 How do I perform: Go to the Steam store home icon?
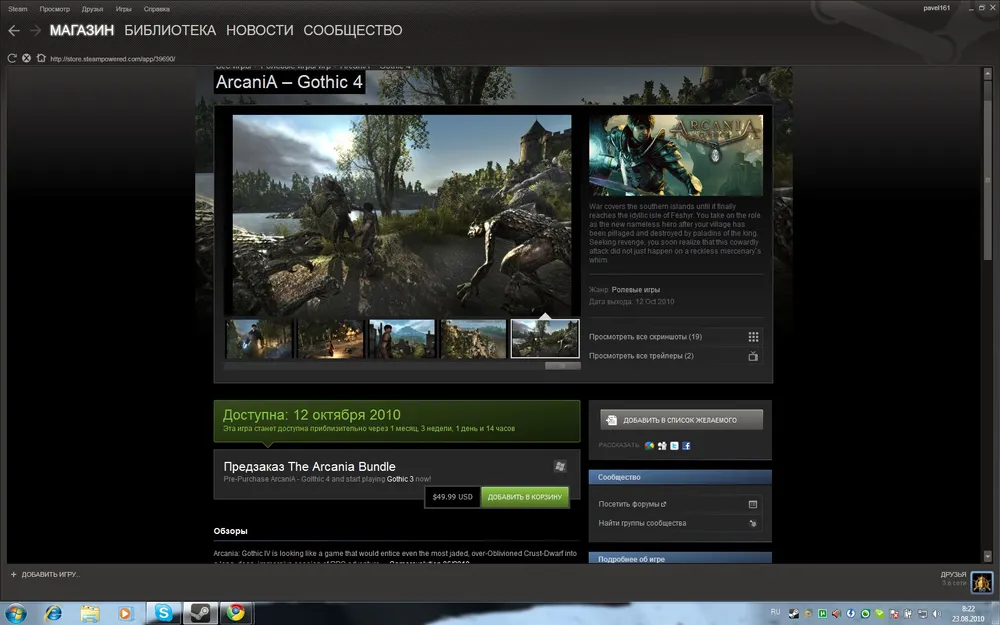41,58
